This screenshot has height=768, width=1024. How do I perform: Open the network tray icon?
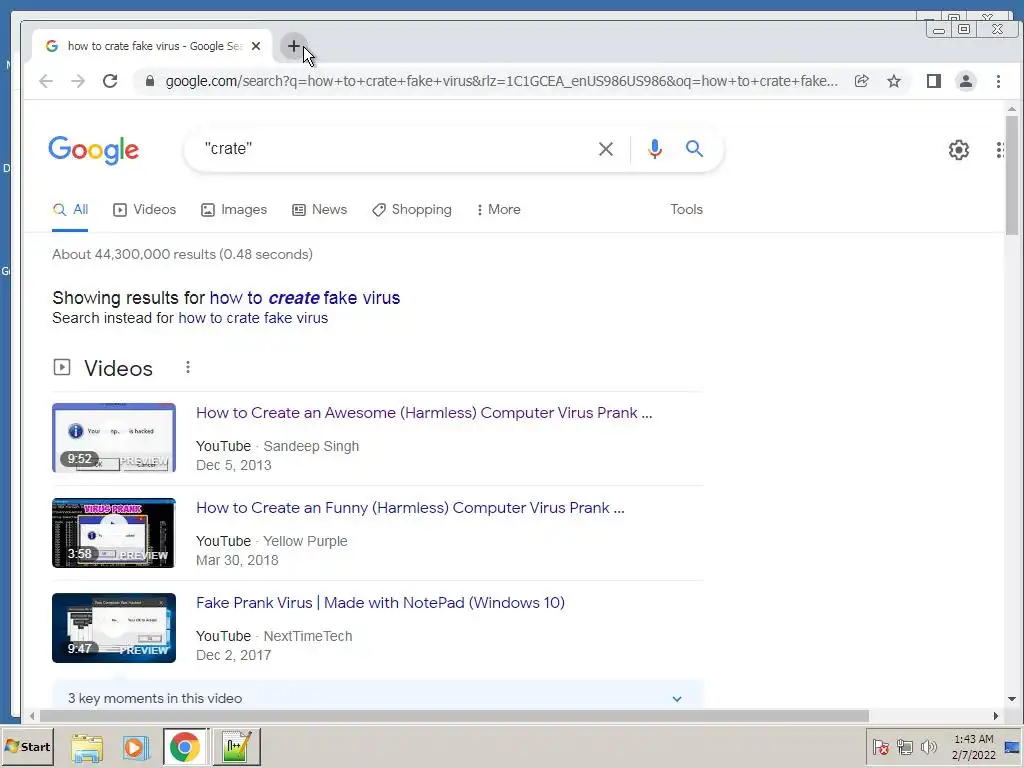(x=904, y=746)
